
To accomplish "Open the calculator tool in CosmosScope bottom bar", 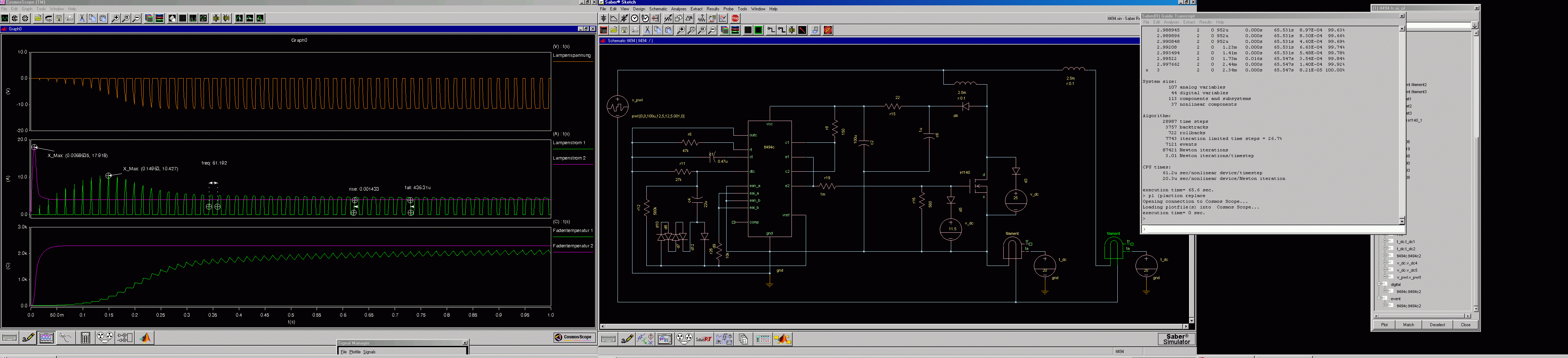I will tap(85, 337).
